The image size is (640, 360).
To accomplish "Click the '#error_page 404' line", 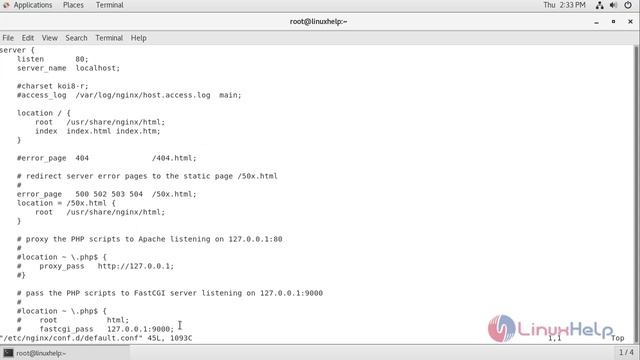I will 107,158.
